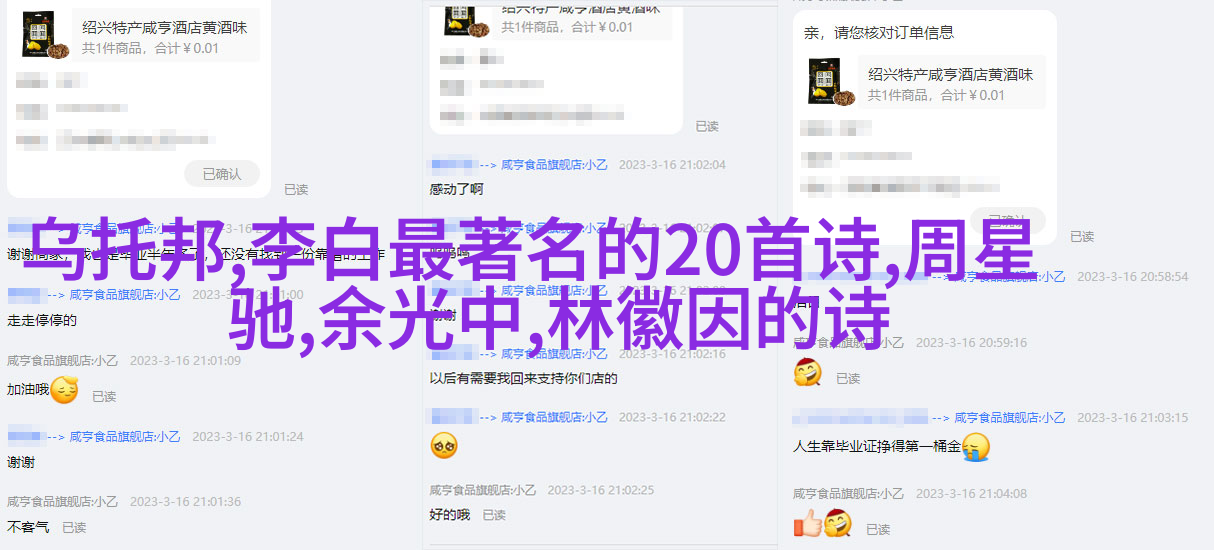Click the thinking emoji sent at 20:59:14

click(x=807, y=373)
